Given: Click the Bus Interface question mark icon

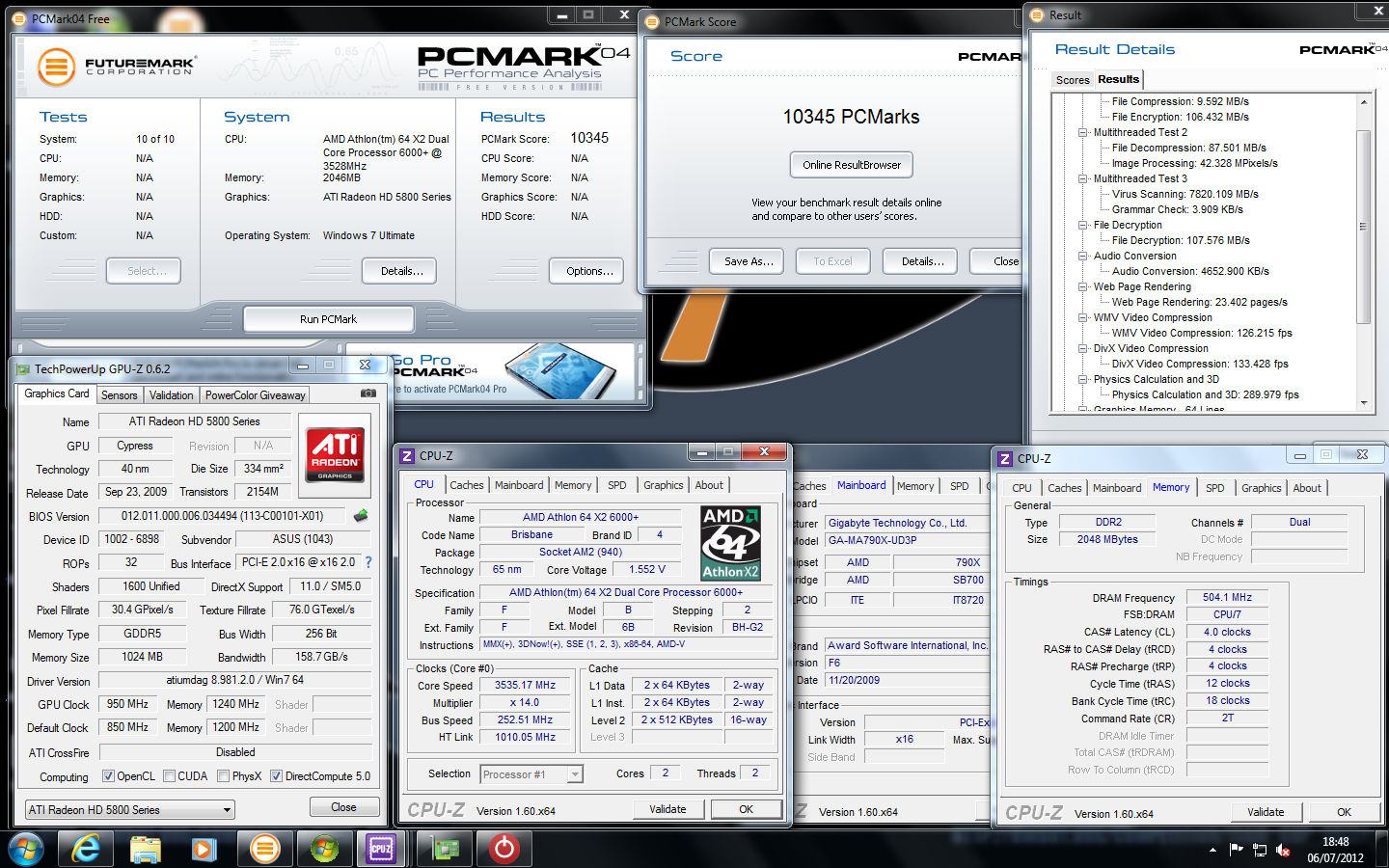Looking at the screenshot, I should tap(368, 562).
